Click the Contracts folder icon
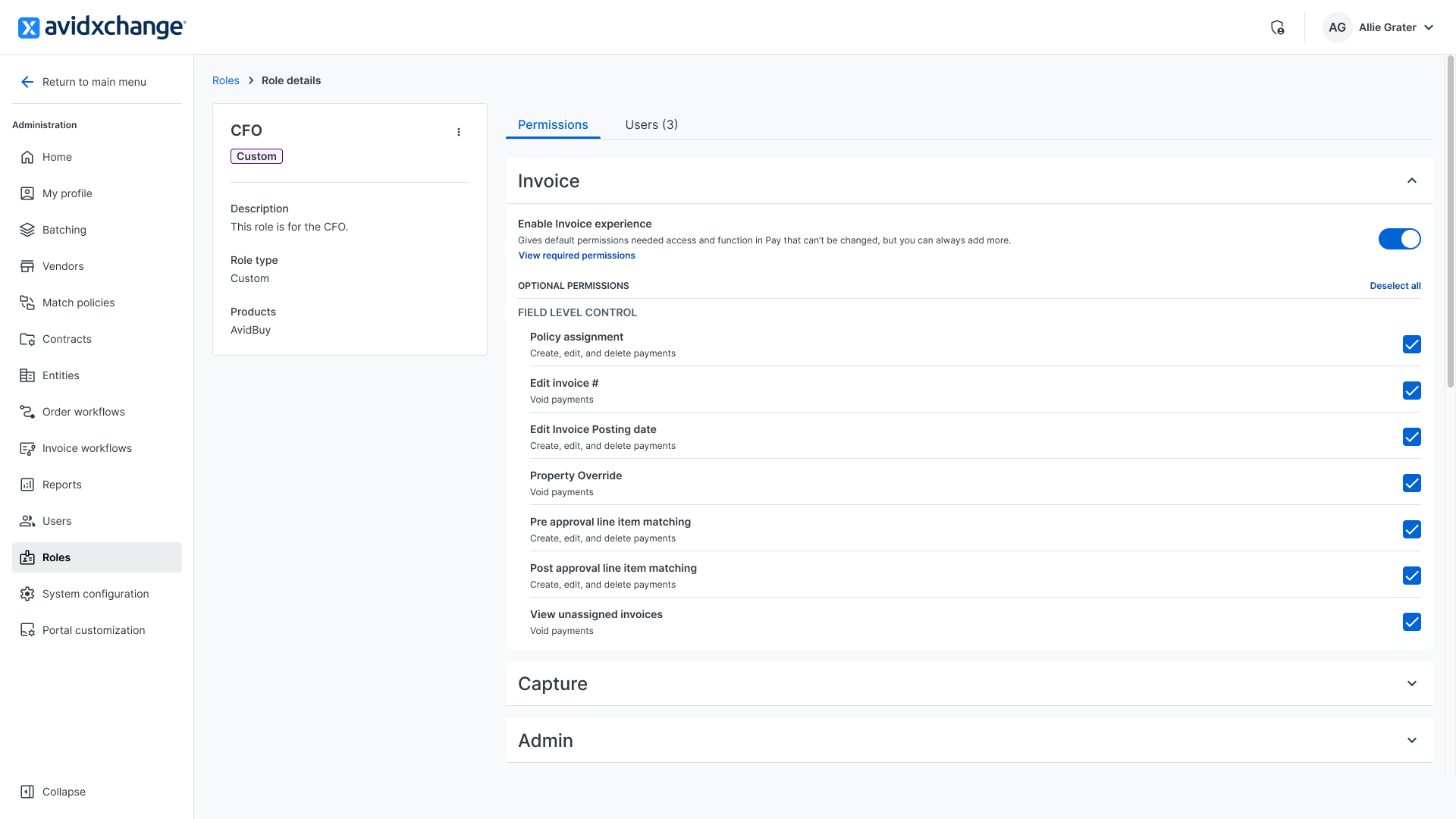This screenshot has width=1456, height=819. pyautogui.click(x=27, y=339)
